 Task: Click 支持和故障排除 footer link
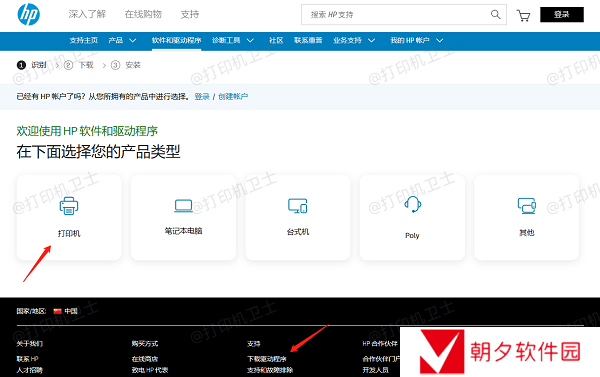(x=270, y=370)
